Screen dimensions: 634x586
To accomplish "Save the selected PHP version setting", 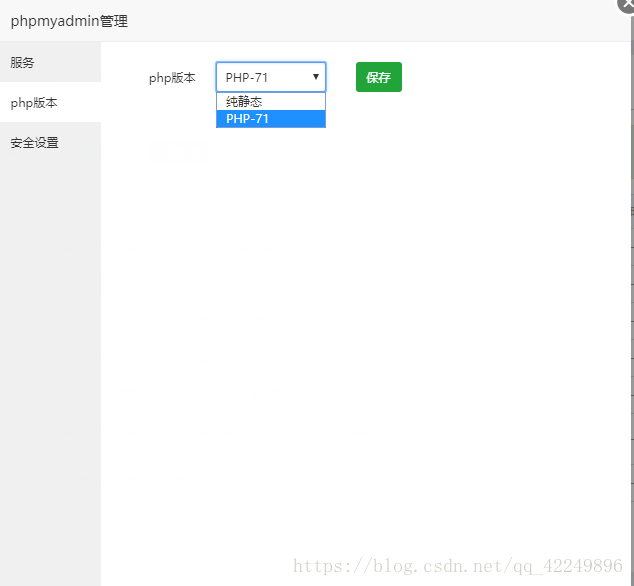I will [x=378, y=77].
